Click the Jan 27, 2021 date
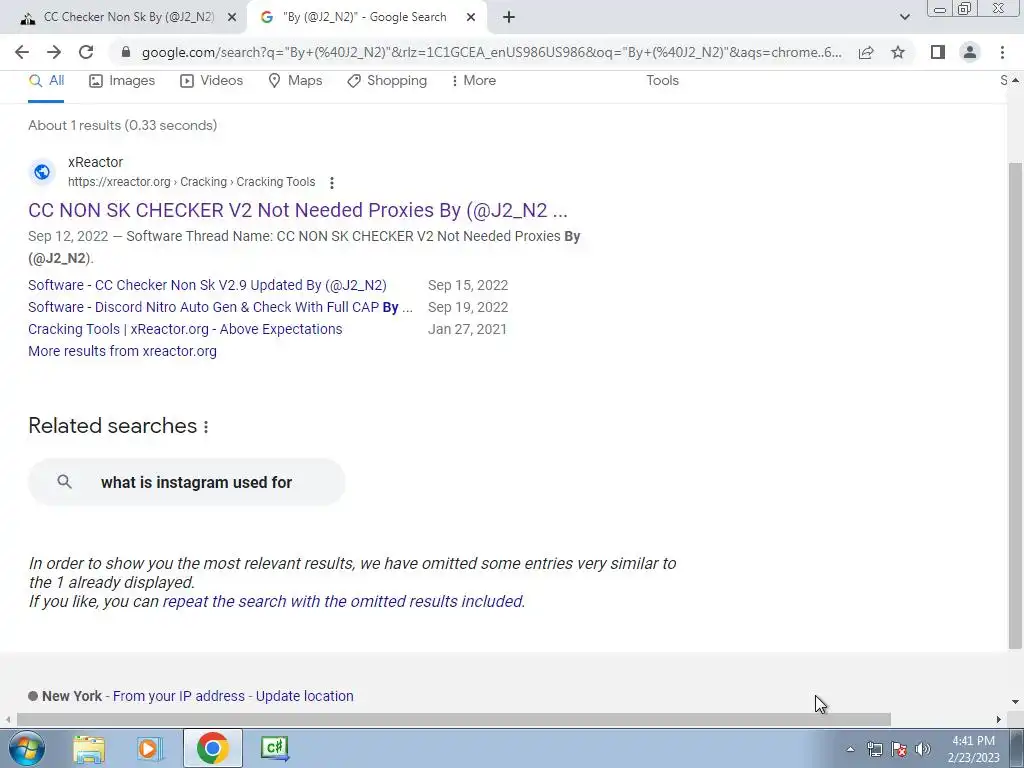 468,329
